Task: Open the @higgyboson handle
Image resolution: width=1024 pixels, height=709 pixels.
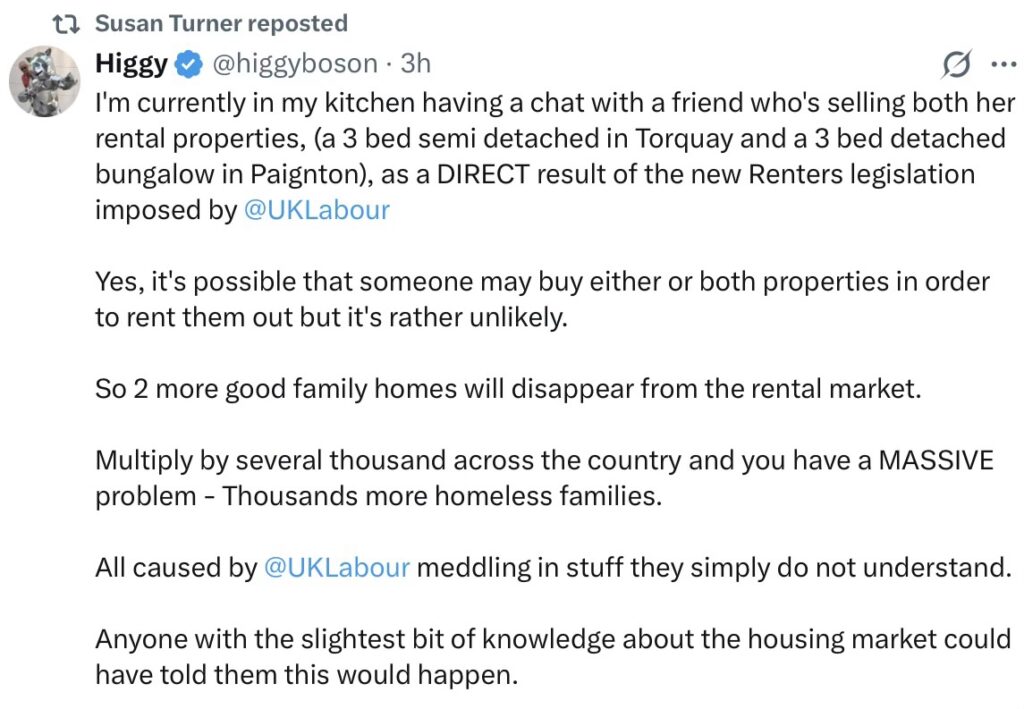Action: (296, 64)
